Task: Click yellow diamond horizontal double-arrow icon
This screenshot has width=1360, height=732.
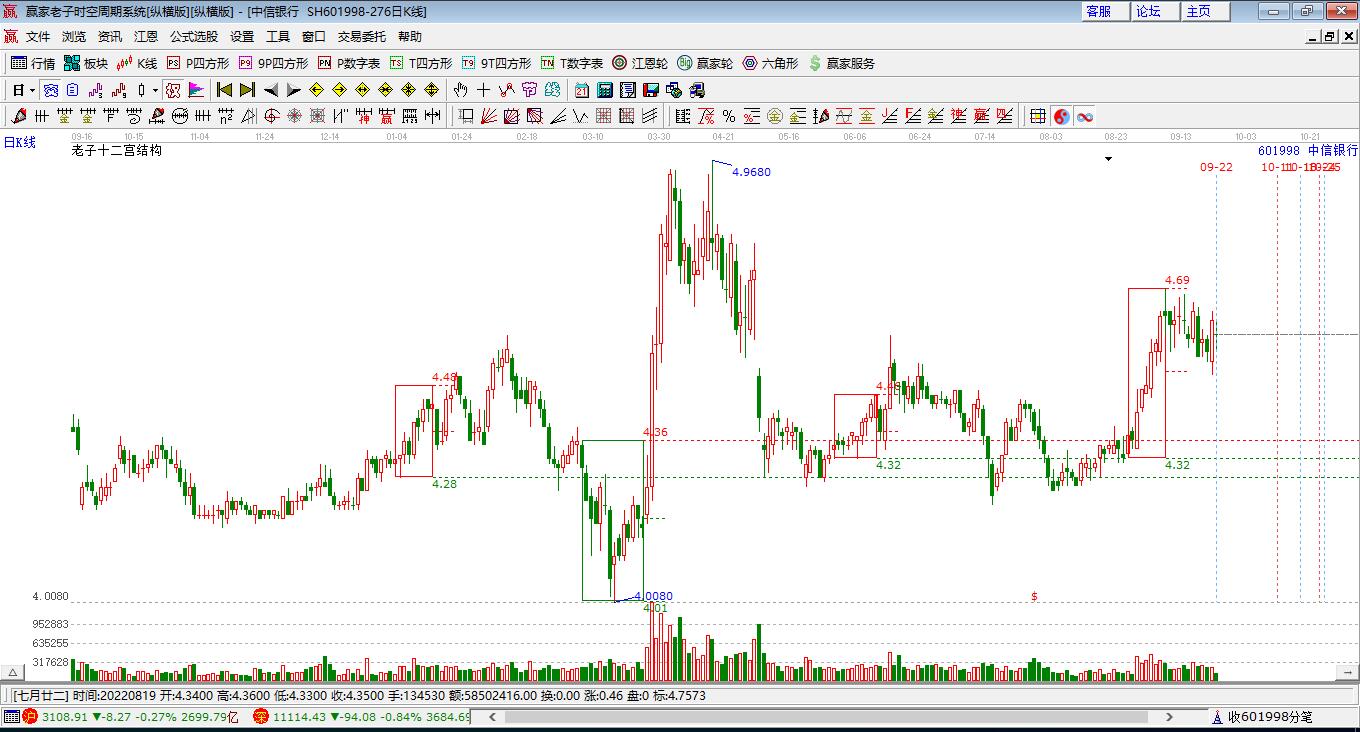Action: pos(362,90)
